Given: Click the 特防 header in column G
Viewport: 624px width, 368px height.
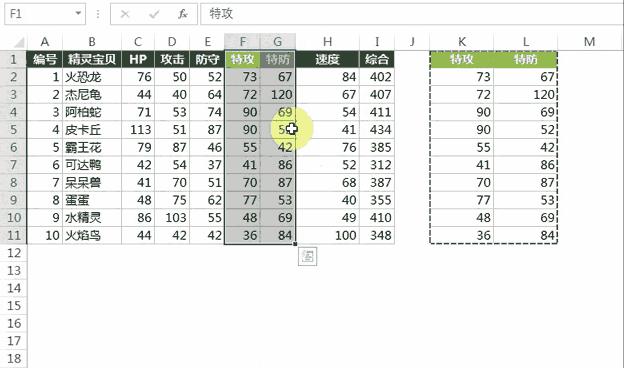Looking at the screenshot, I should [x=278, y=59].
